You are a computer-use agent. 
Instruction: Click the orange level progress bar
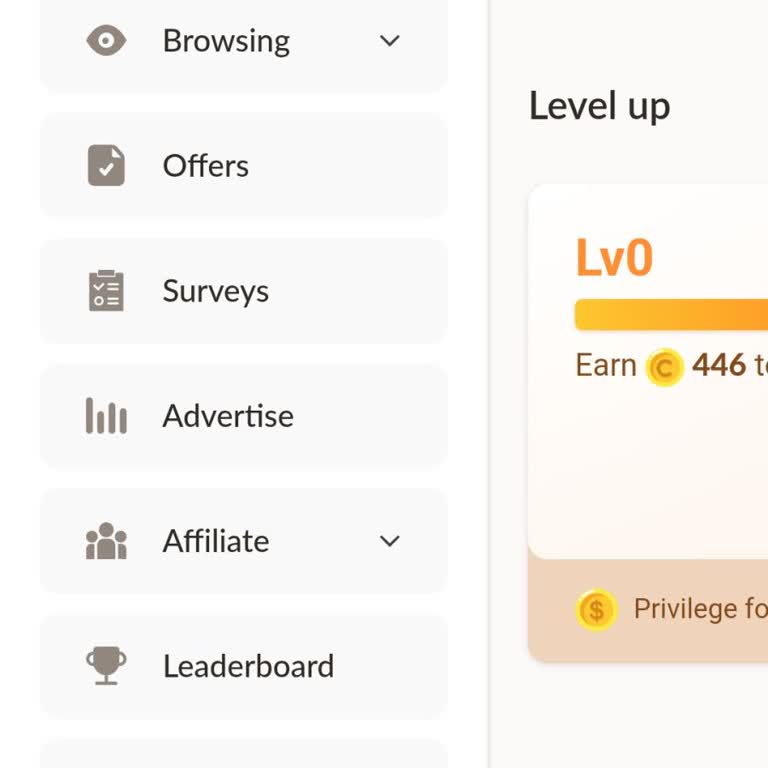[x=670, y=315]
